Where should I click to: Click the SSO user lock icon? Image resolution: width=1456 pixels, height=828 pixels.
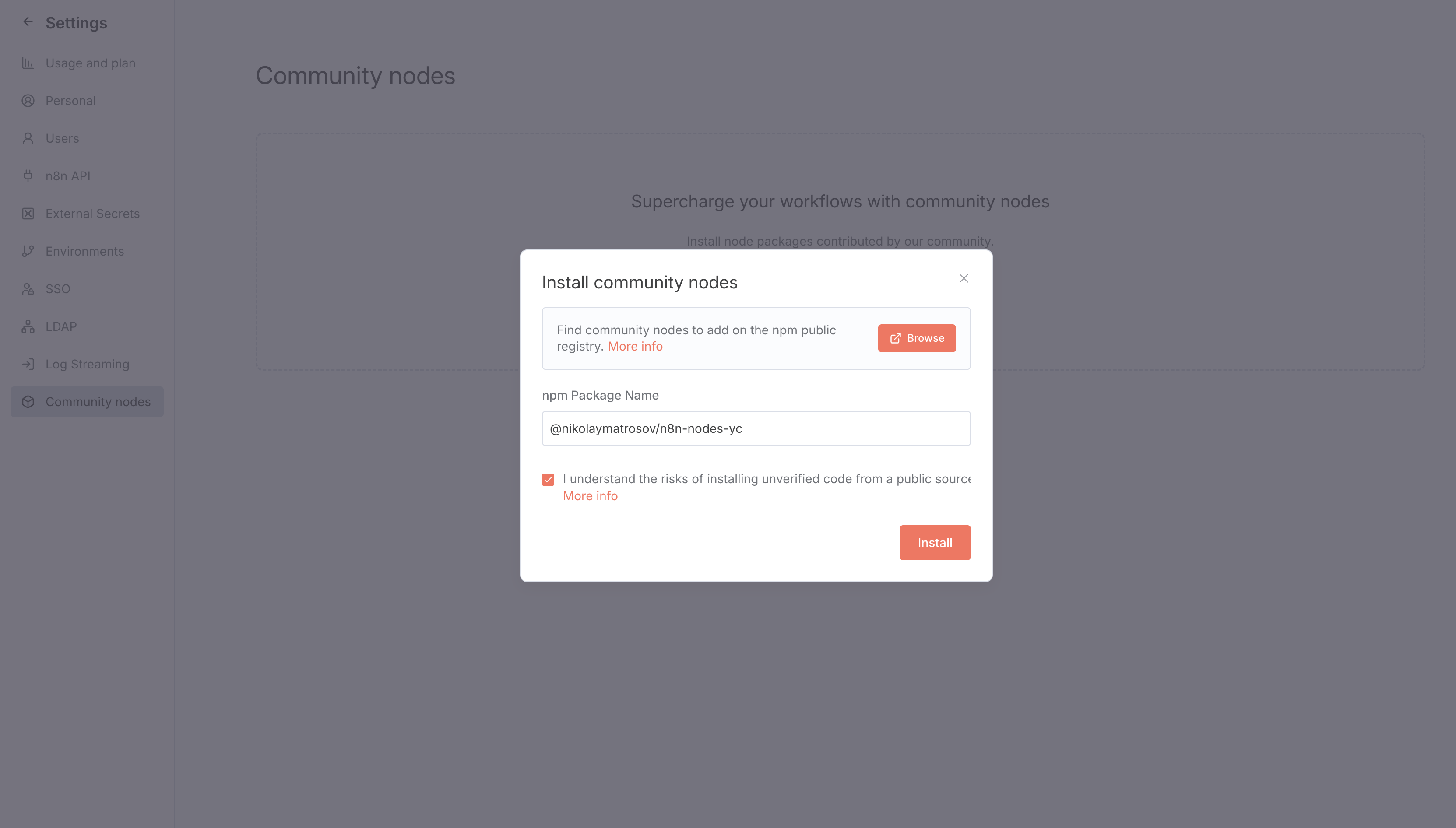click(x=28, y=289)
